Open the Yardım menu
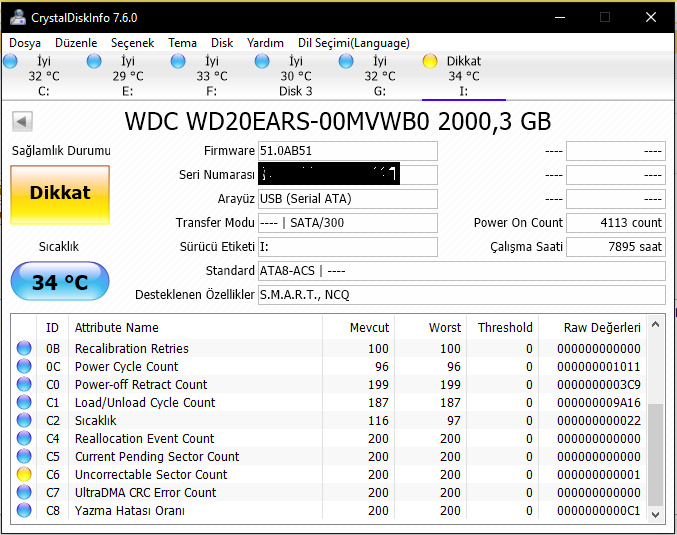This screenshot has width=677, height=535. coord(265,43)
